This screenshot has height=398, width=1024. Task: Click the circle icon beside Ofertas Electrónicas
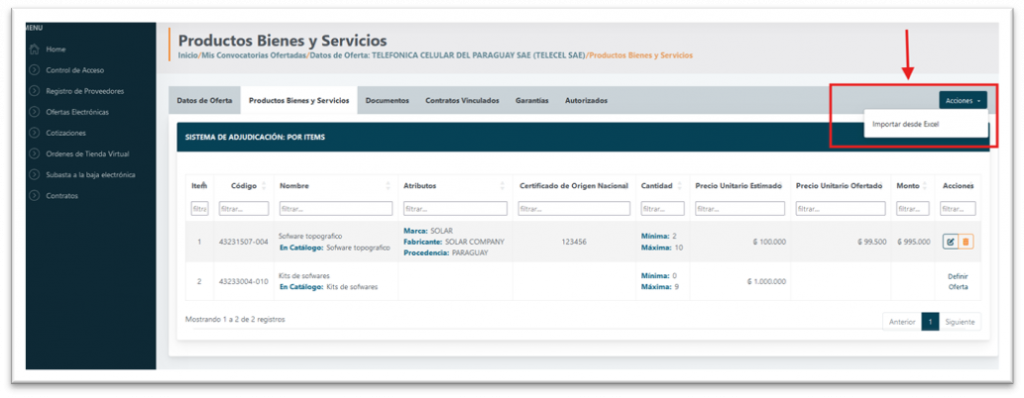pos(35,112)
